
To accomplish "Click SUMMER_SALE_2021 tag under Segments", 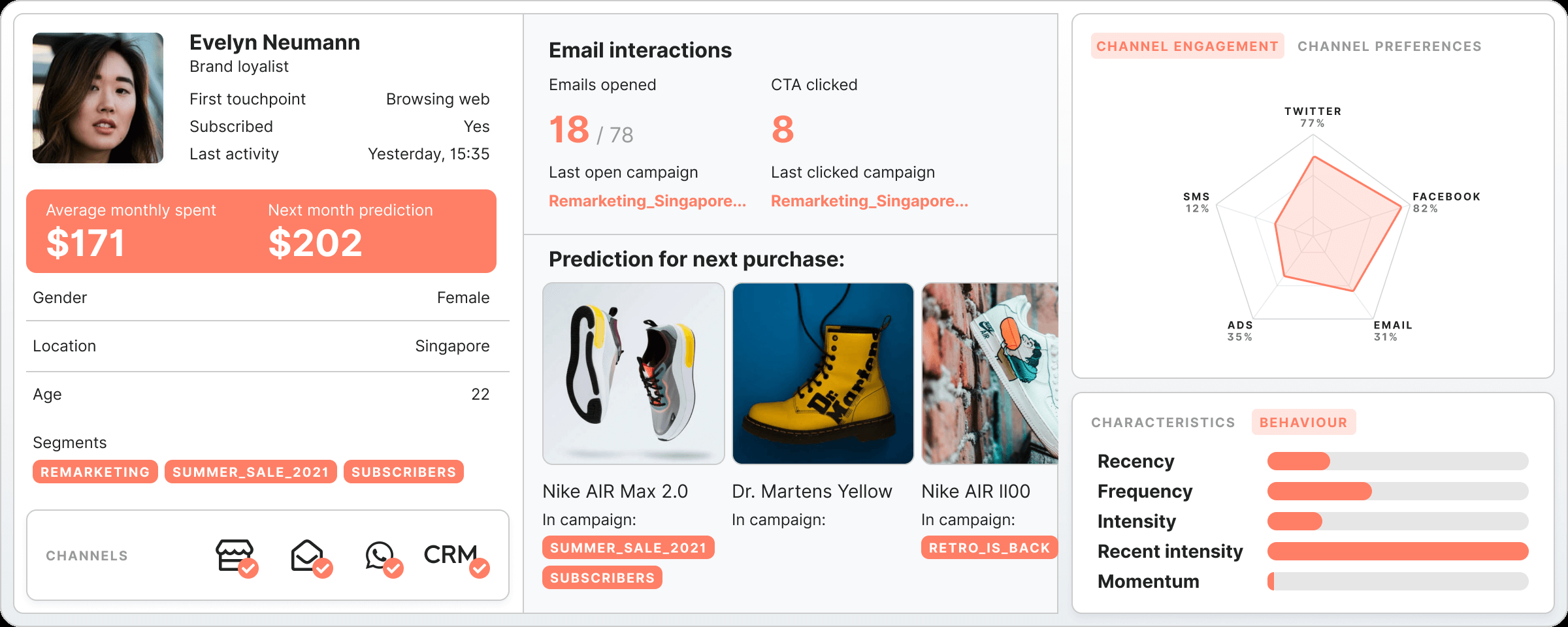I will [x=250, y=472].
